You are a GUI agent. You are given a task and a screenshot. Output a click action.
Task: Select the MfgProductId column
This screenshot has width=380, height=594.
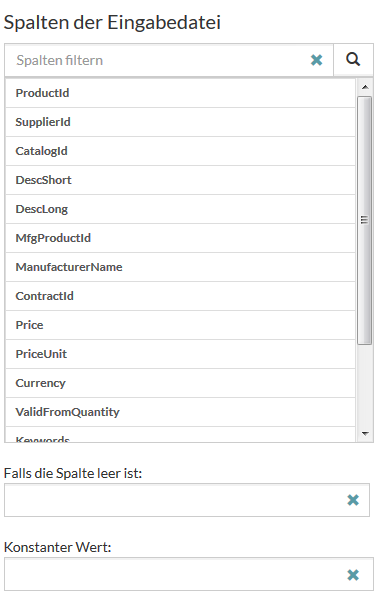point(180,238)
